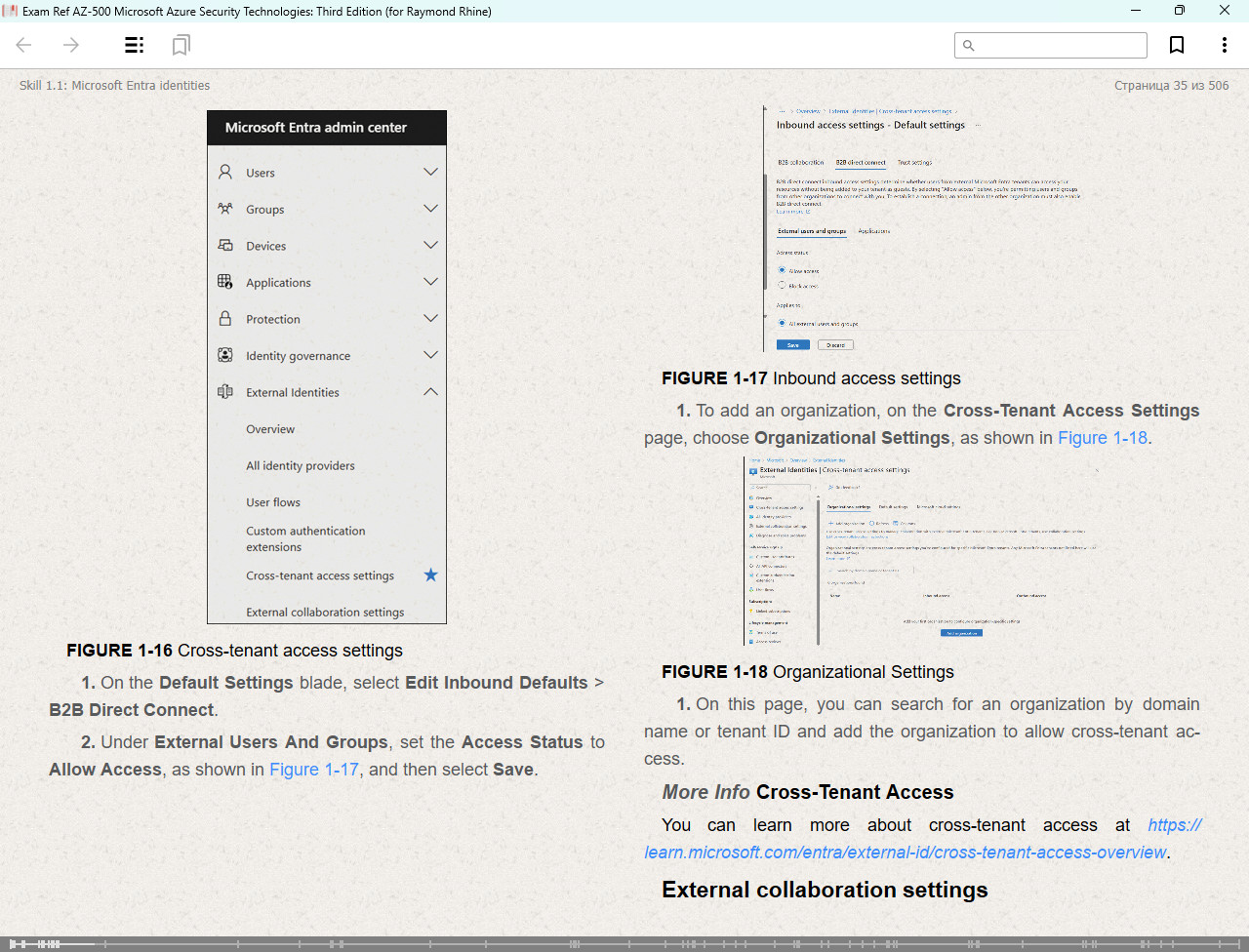Click the 'FIGURE 1-17 Inbound access settings' caption
The image size is (1249, 952).
click(811, 378)
